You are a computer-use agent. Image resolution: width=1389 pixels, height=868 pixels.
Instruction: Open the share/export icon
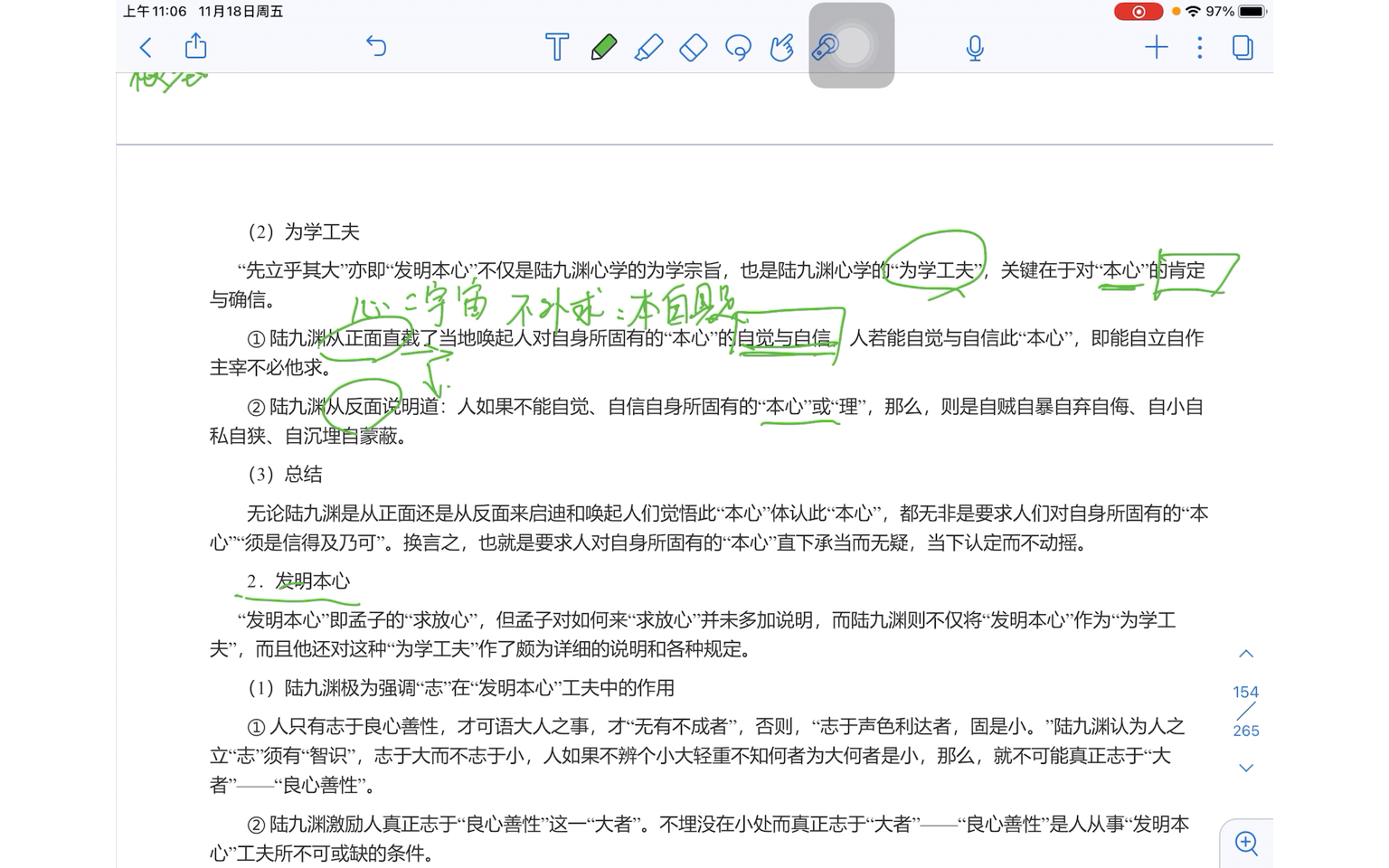click(x=195, y=46)
